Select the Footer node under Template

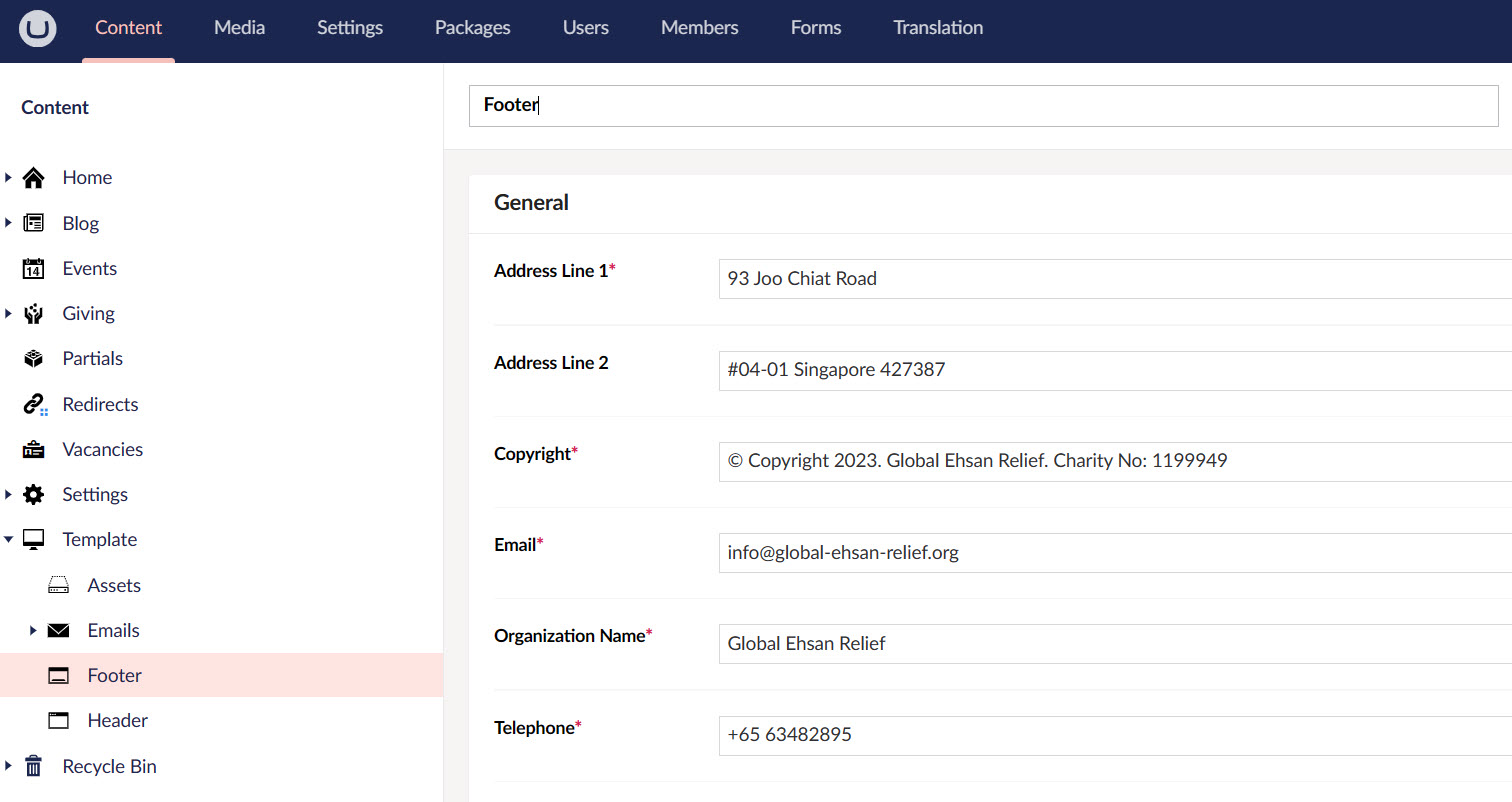[x=221, y=676]
